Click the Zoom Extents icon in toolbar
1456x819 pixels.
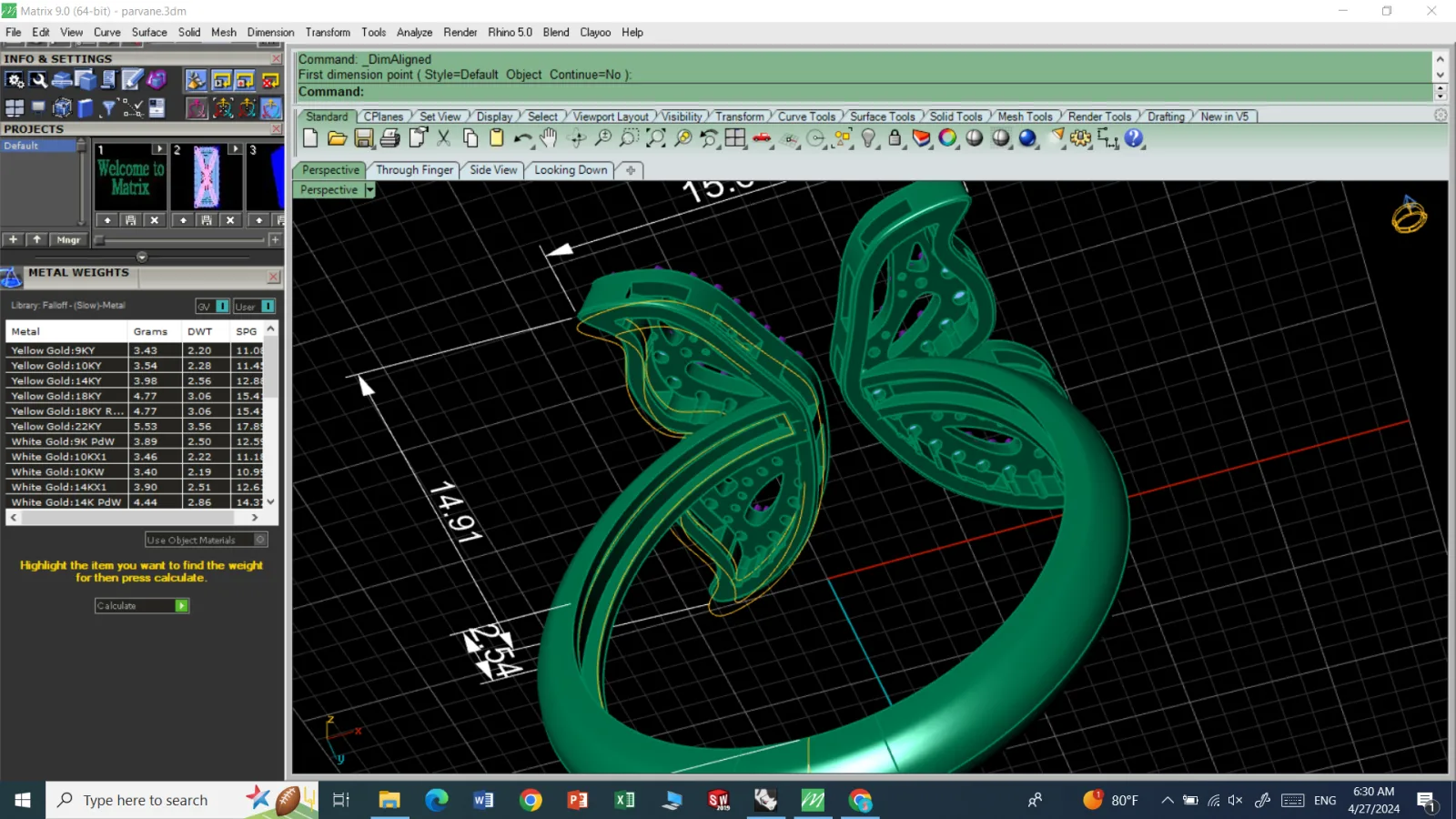pos(655,138)
